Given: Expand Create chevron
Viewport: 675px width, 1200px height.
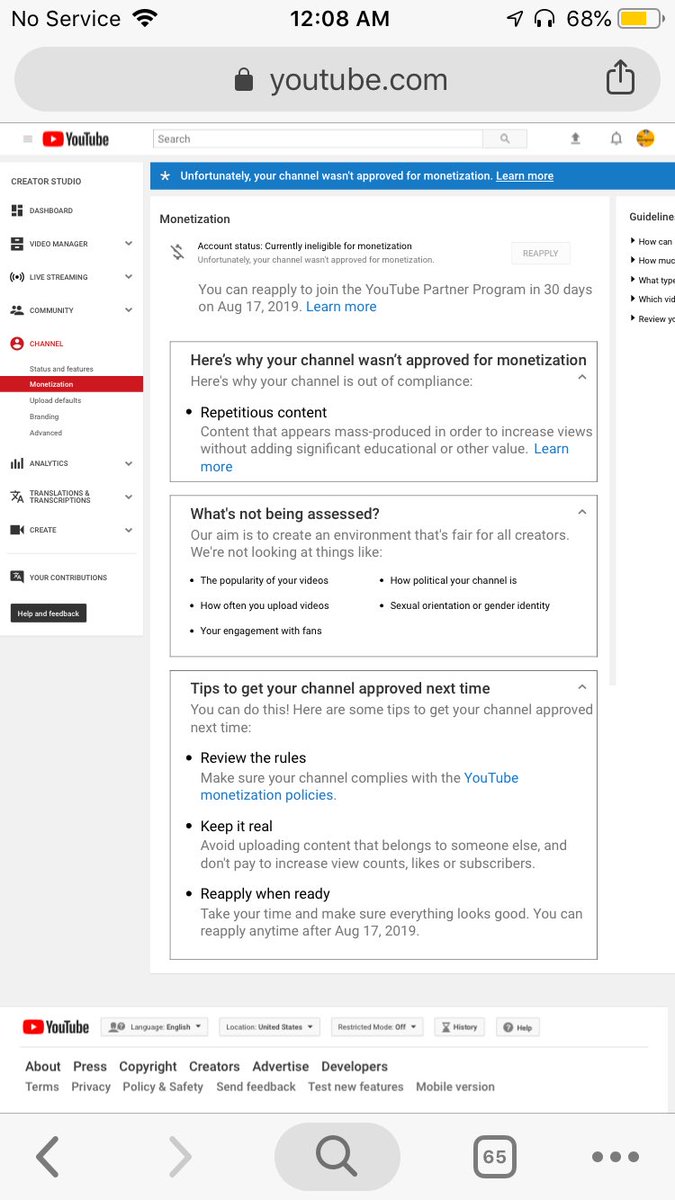Looking at the screenshot, I should 129,530.
